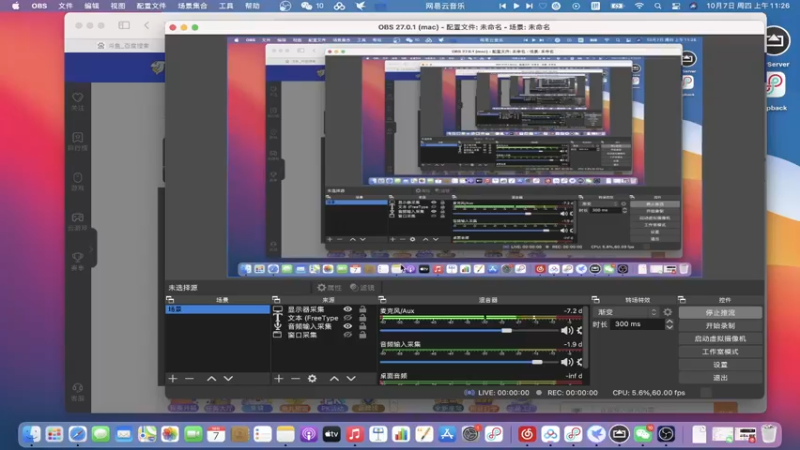Click the 停止推流 button
The height and width of the screenshot is (450, 800).
pos(720,312)
